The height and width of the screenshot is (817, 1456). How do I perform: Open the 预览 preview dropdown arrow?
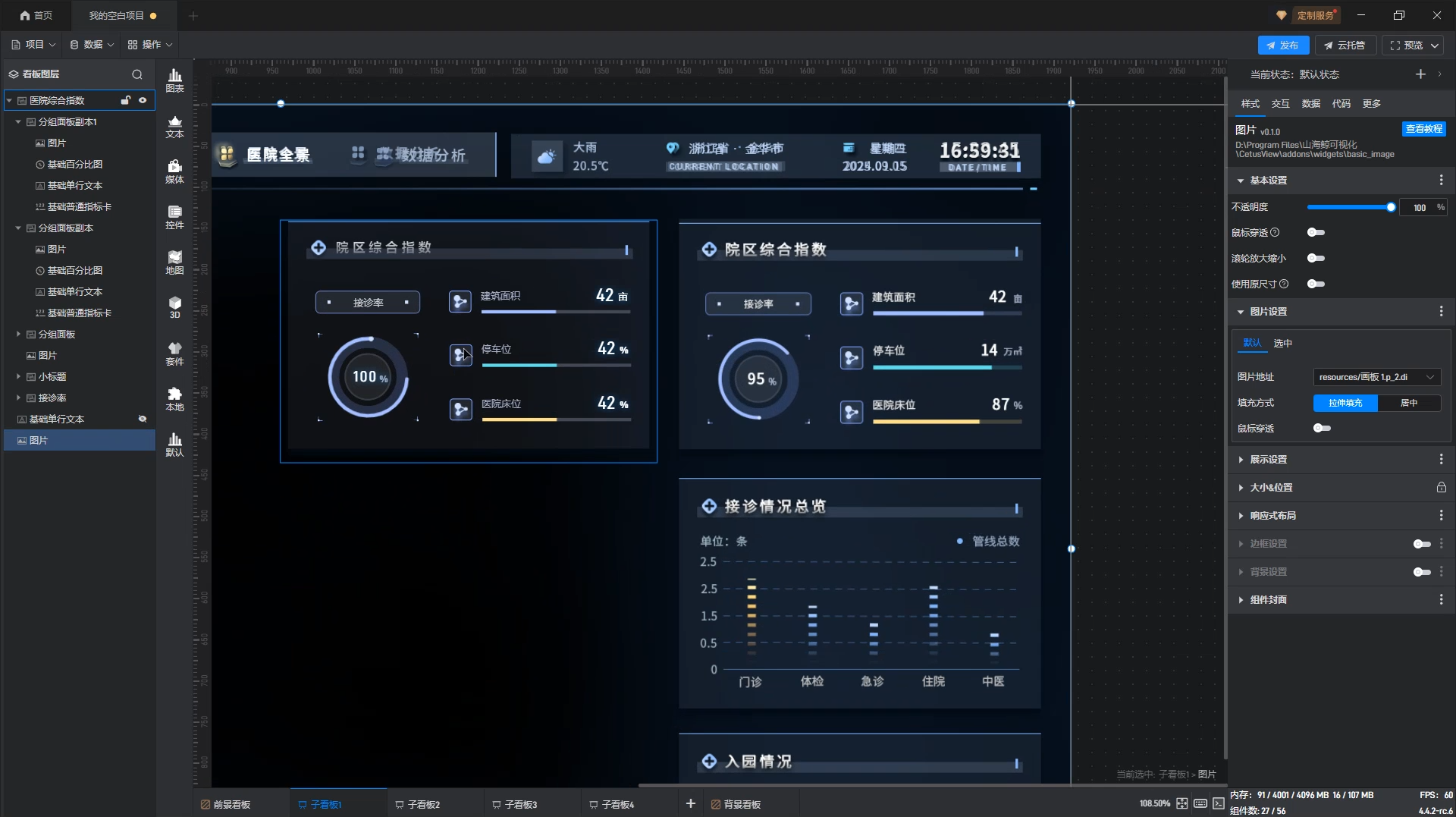click(1435, 46)
